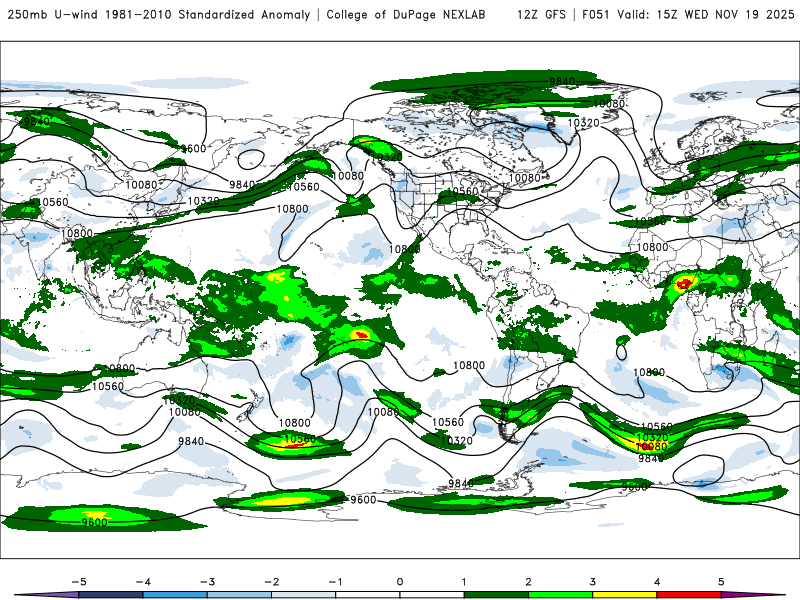The height and width of the screenshot is (600, 800).
Task: Click the "College of DuPage NEXLAB" text
Action: pos(406,15)
